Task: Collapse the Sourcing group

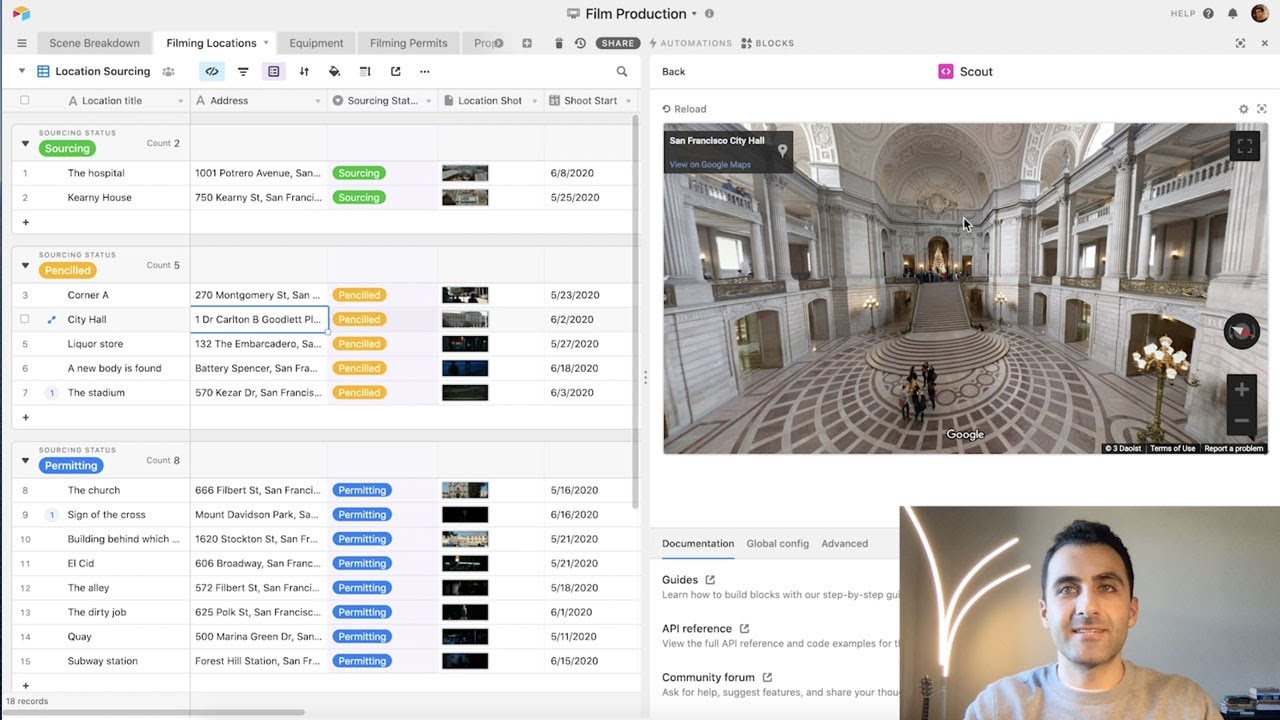Action: (25, 143)
